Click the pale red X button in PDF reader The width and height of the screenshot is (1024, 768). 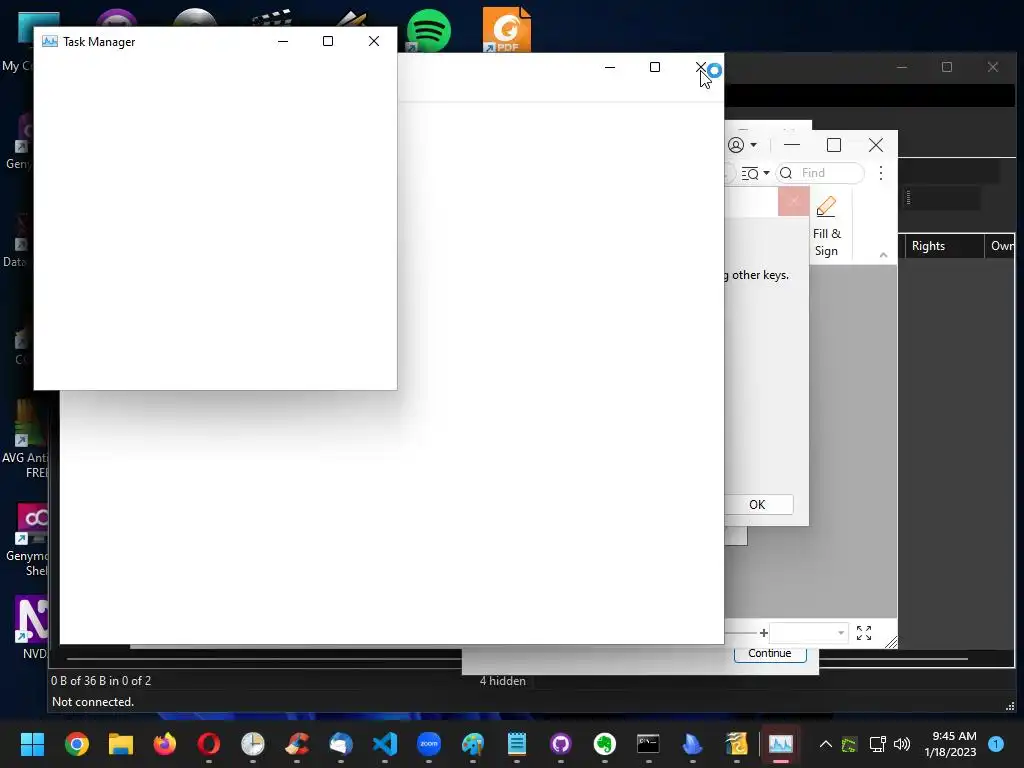(793, 201)
